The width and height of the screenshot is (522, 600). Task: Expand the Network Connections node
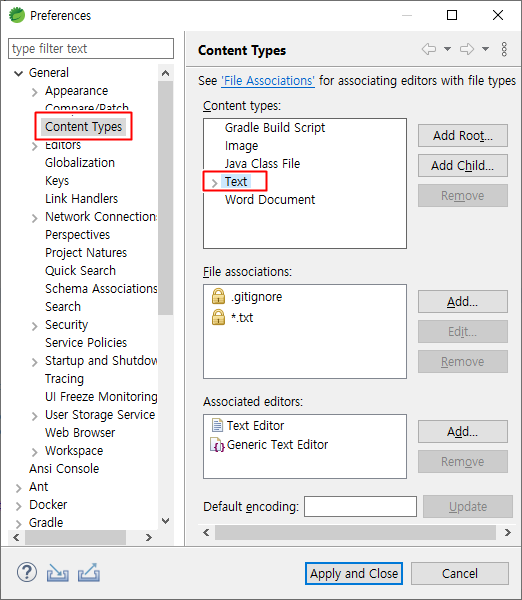coord(34,218)
